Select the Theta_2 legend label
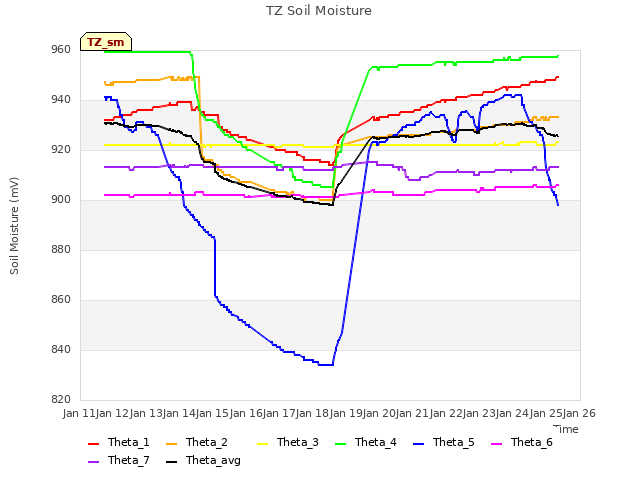 (x=207, y=442)
